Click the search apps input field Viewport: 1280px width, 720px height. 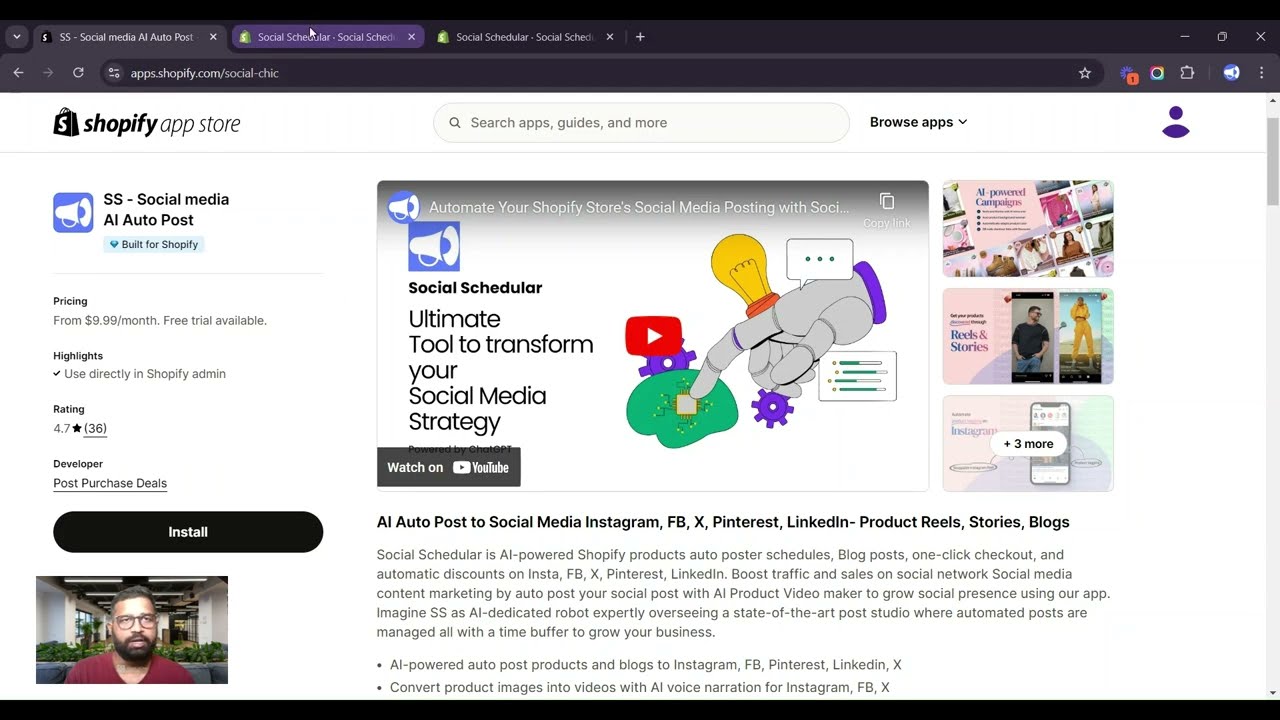pos(641,123)
